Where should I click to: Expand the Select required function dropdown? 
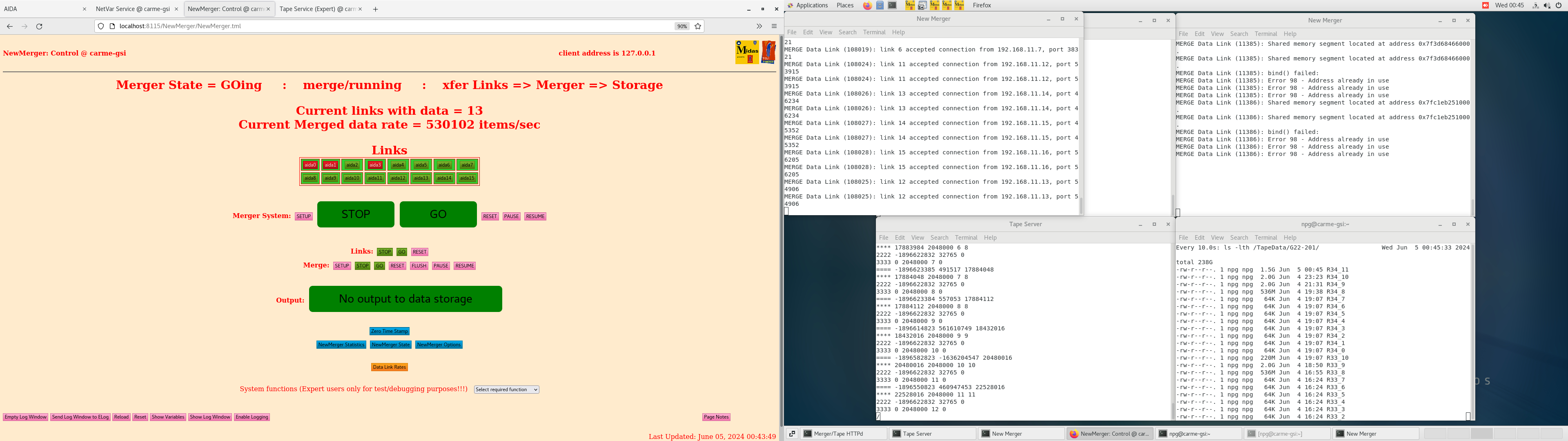[x=506, y=390]
